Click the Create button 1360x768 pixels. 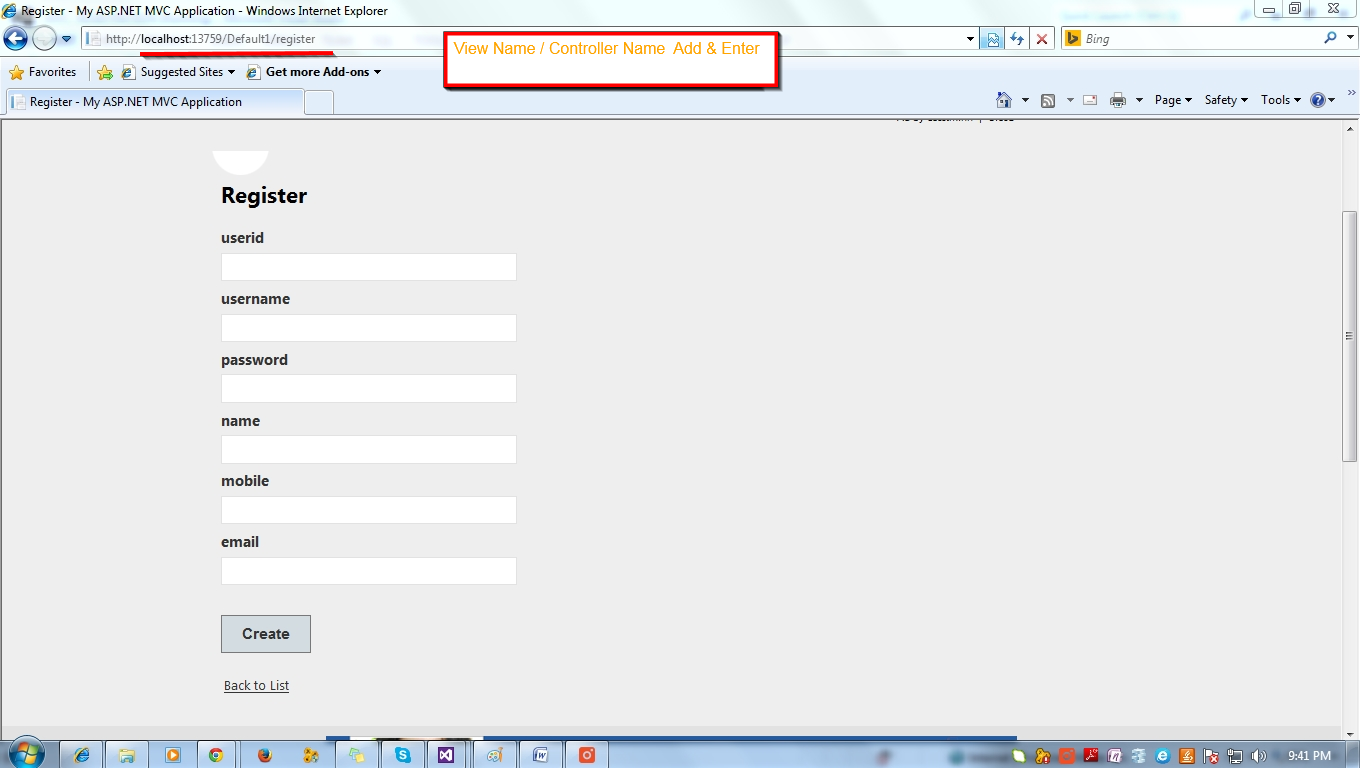click(265, 633)
